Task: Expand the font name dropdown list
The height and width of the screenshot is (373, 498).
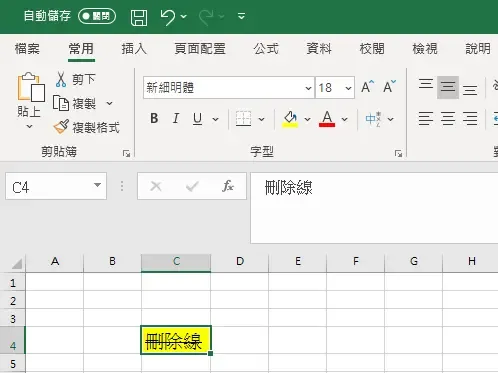Action: click(x=308, y=88)
